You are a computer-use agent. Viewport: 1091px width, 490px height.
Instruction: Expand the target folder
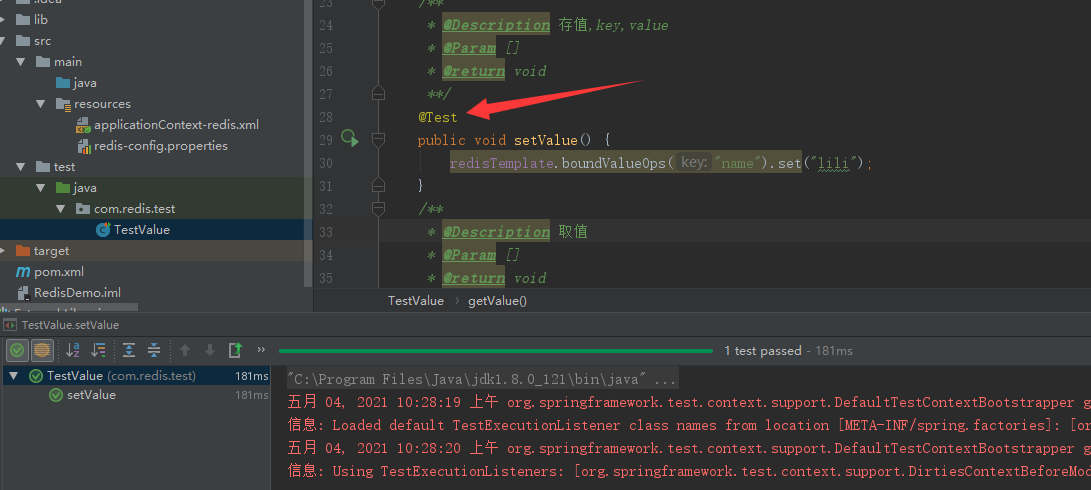pyautogui.click(x=6, y=251)
